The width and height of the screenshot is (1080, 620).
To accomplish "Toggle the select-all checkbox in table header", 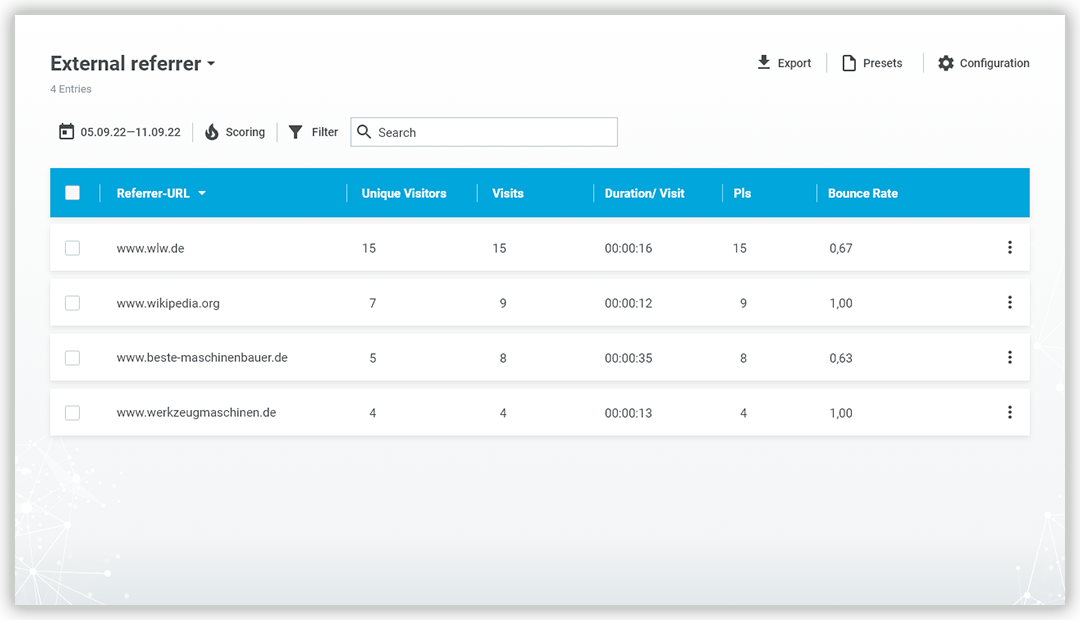I will (72, 193).
